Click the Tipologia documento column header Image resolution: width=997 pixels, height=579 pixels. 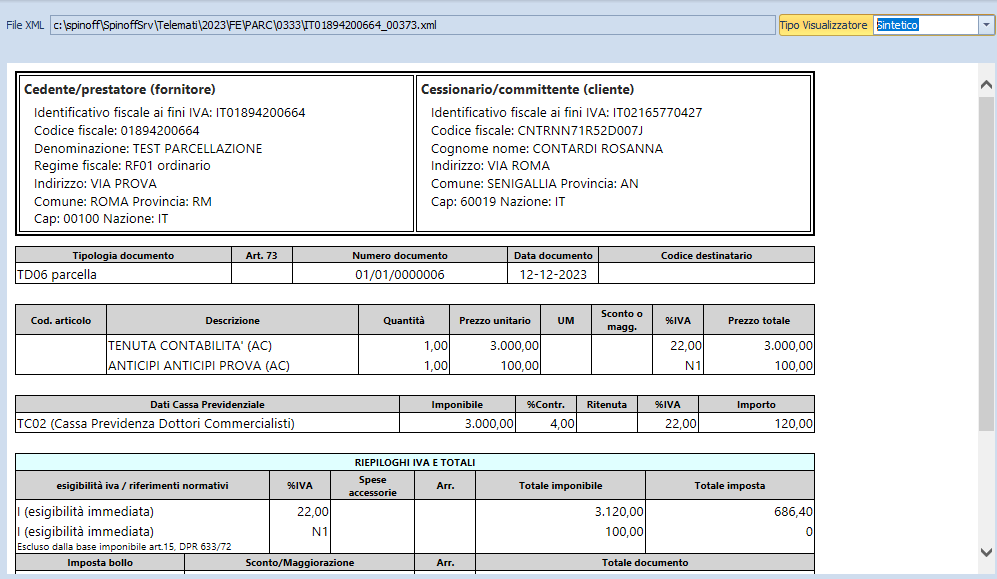pos(123,255)
